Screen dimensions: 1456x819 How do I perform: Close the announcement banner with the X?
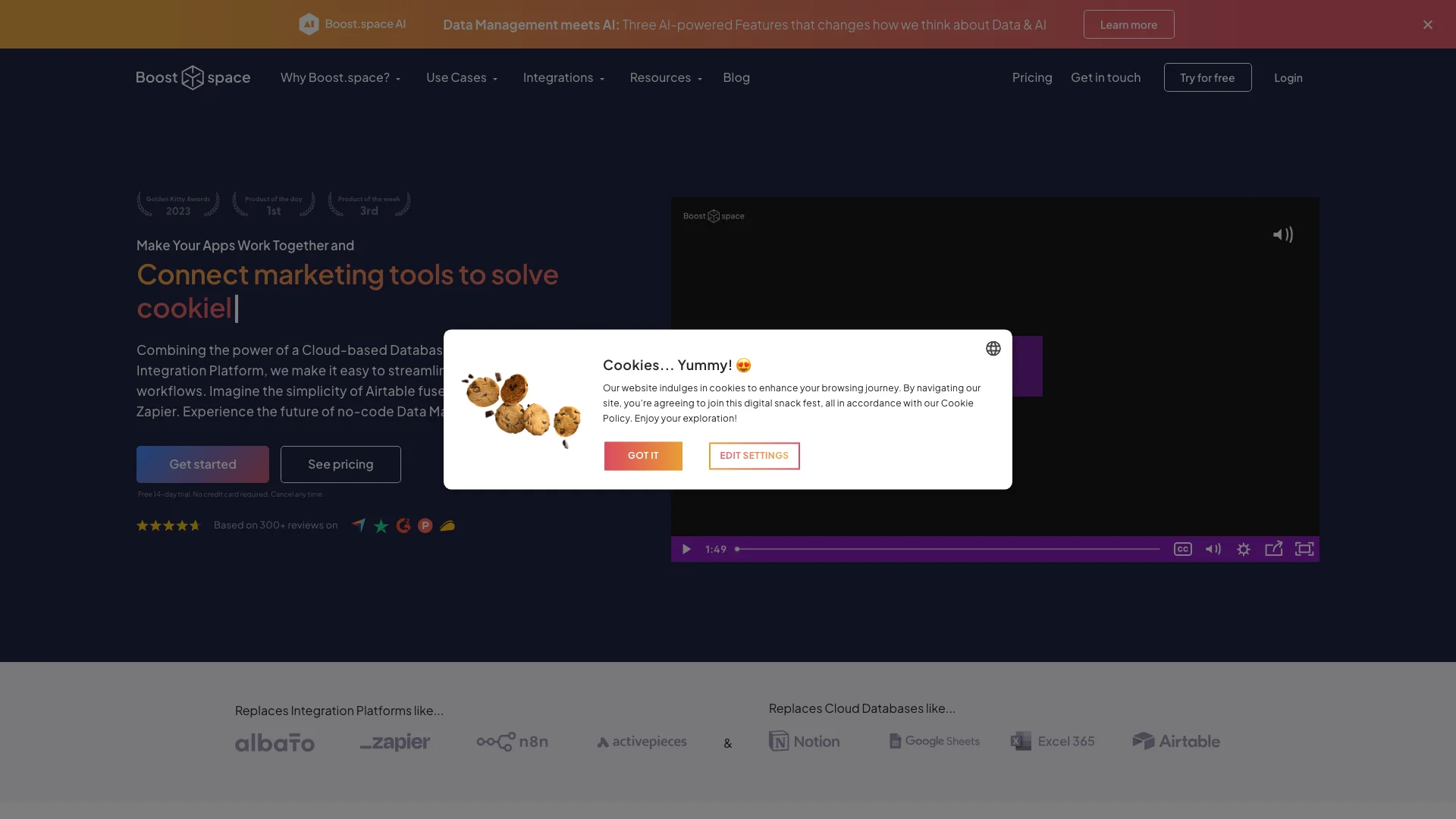click(1428, 24)
